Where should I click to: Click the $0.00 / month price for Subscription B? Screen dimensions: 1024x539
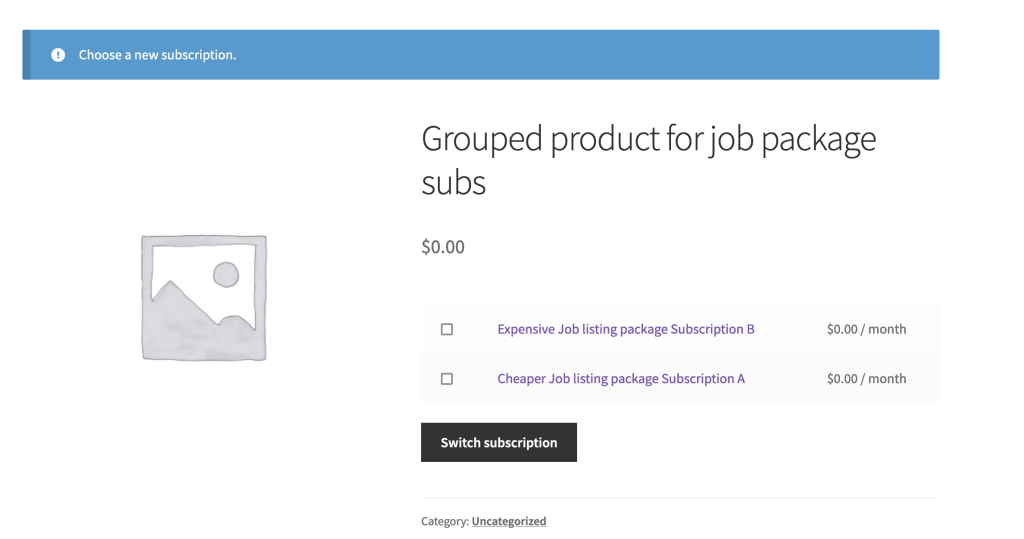point(866,329)
